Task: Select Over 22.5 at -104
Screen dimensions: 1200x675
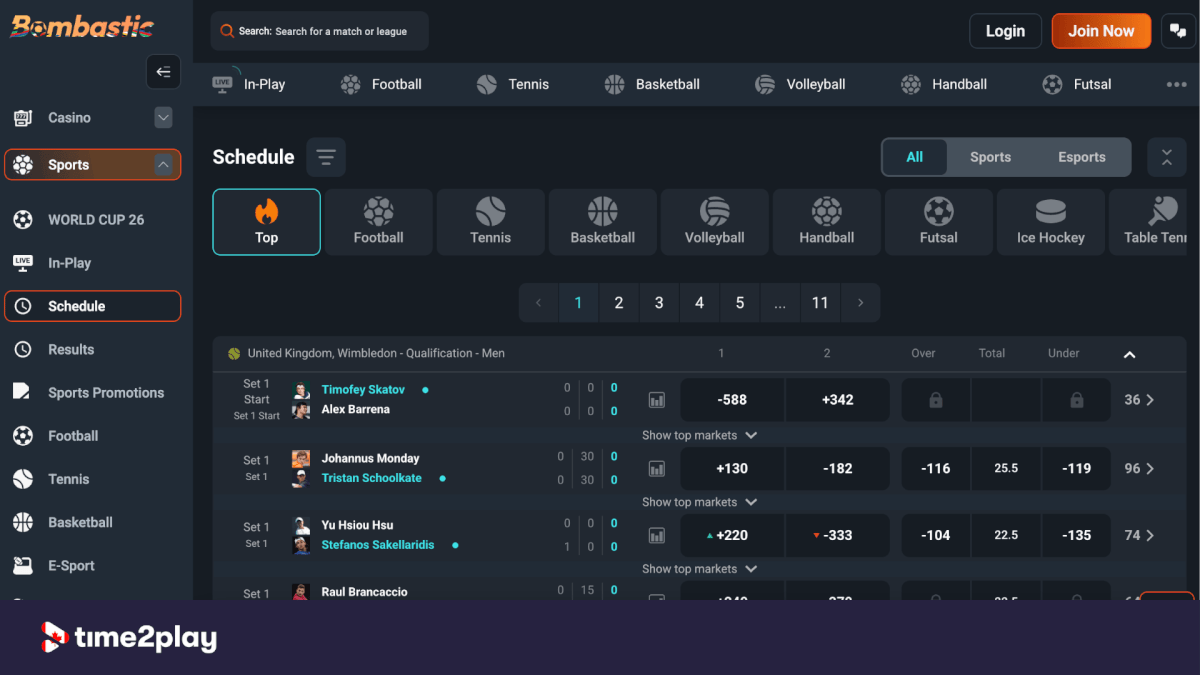Action: [936, 535]
